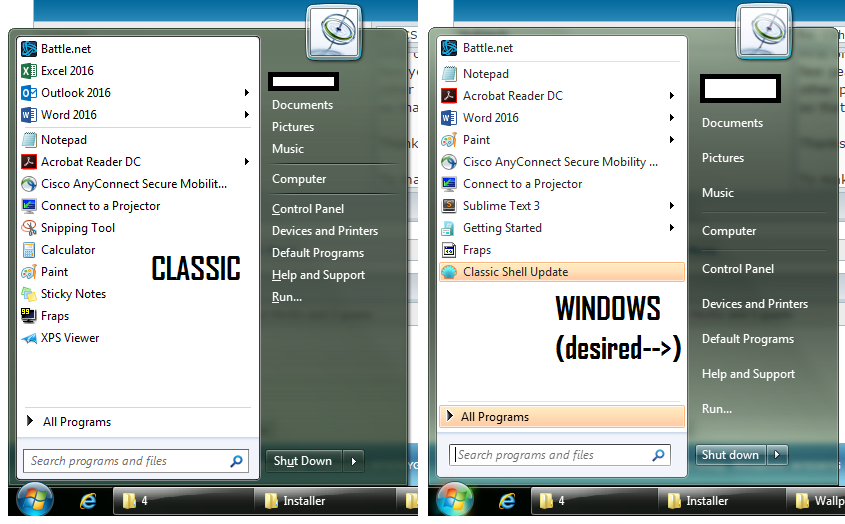845x524 pixels.
Task: Click search magnifier in Classic menu
Action: point(236,461)
